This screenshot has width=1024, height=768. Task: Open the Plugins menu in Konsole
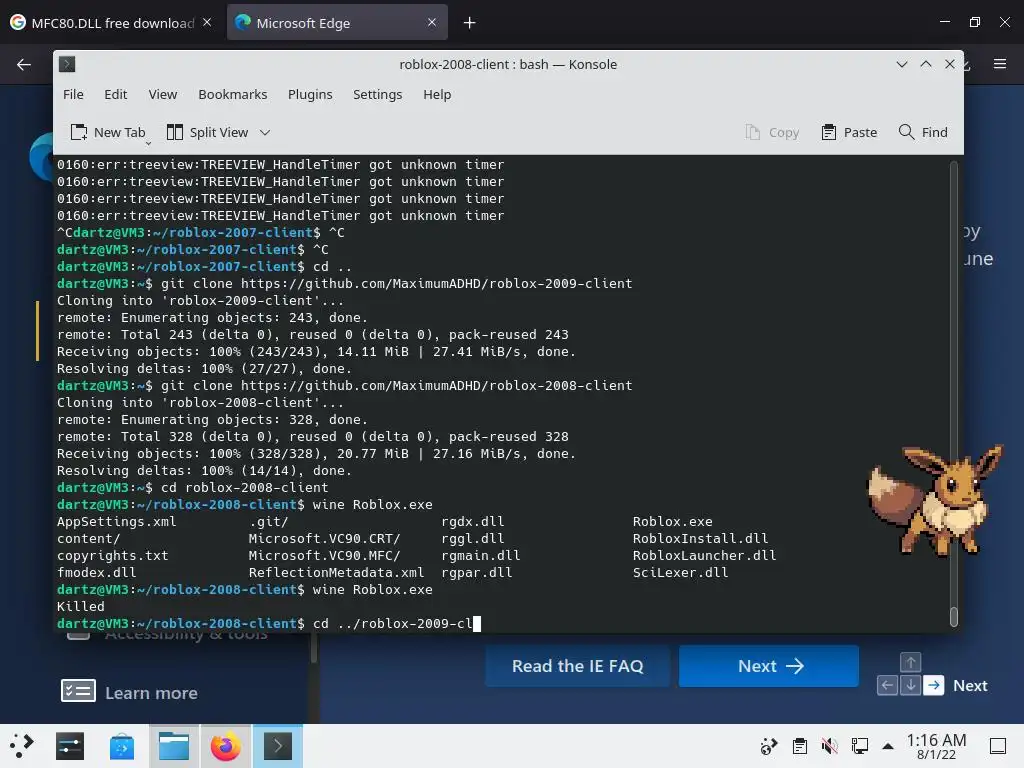[310, 95]
